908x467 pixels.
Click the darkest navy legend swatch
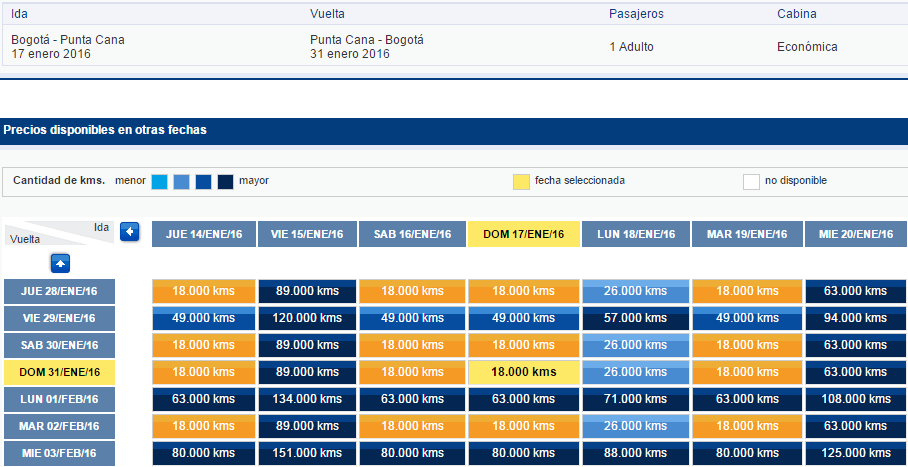coord(225,182)
